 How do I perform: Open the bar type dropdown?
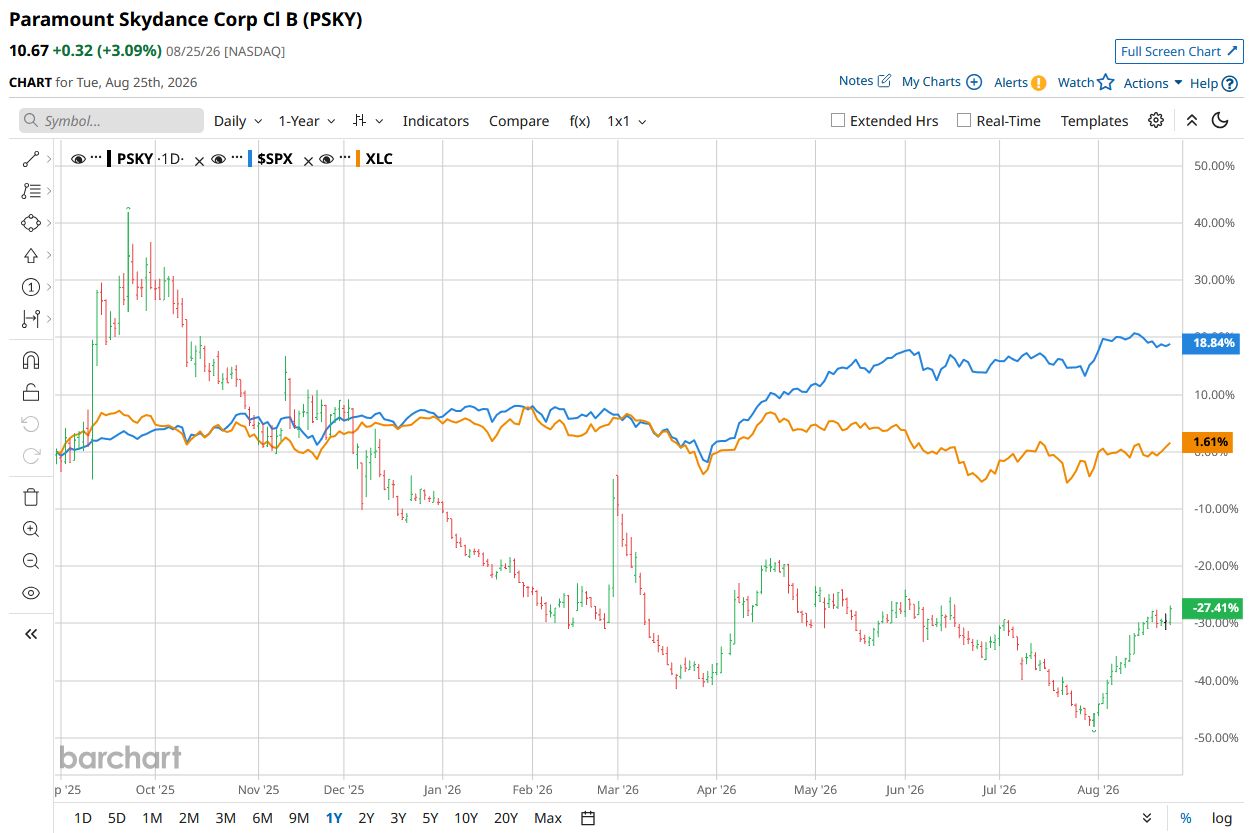(368, 121)
